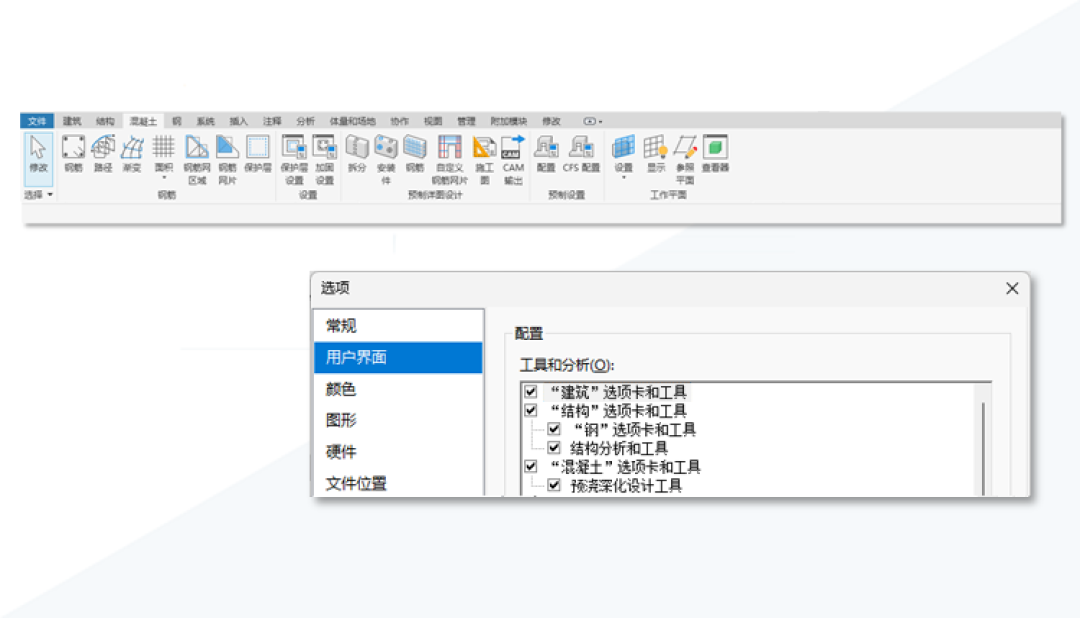The width and height of the screenshot is (1080, 618).
Task: Select 常规 in the options list
Action: [398, 326]
